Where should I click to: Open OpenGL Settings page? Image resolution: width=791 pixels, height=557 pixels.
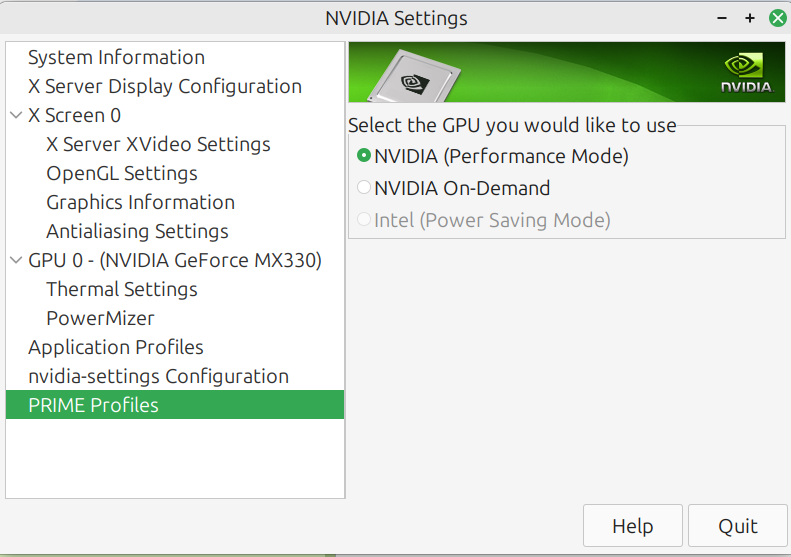pyautogui.click(x=122, y=173)
